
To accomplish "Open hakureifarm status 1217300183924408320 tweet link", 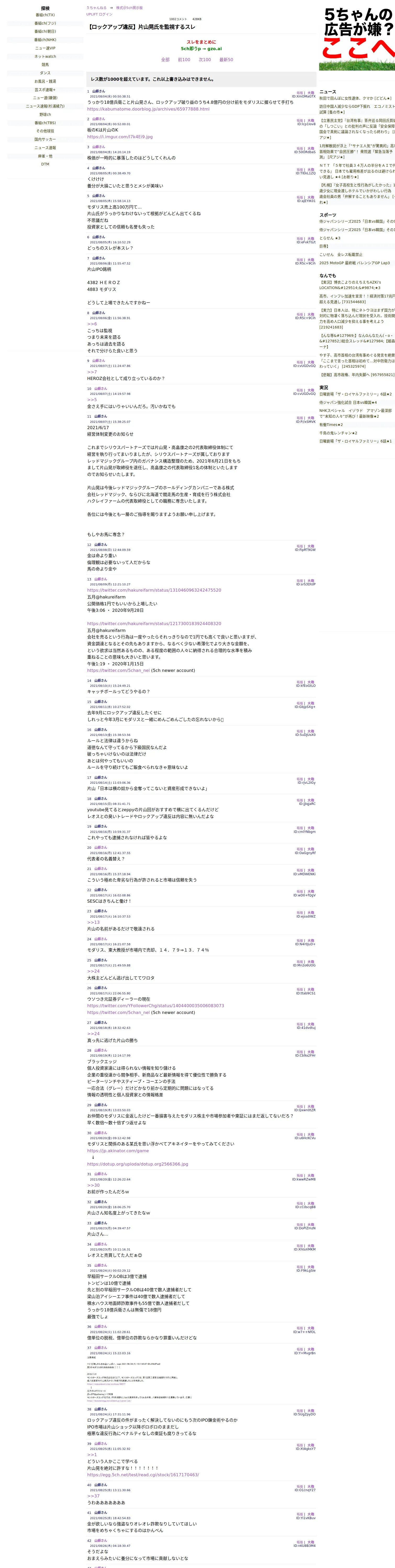I will [154, 624].
